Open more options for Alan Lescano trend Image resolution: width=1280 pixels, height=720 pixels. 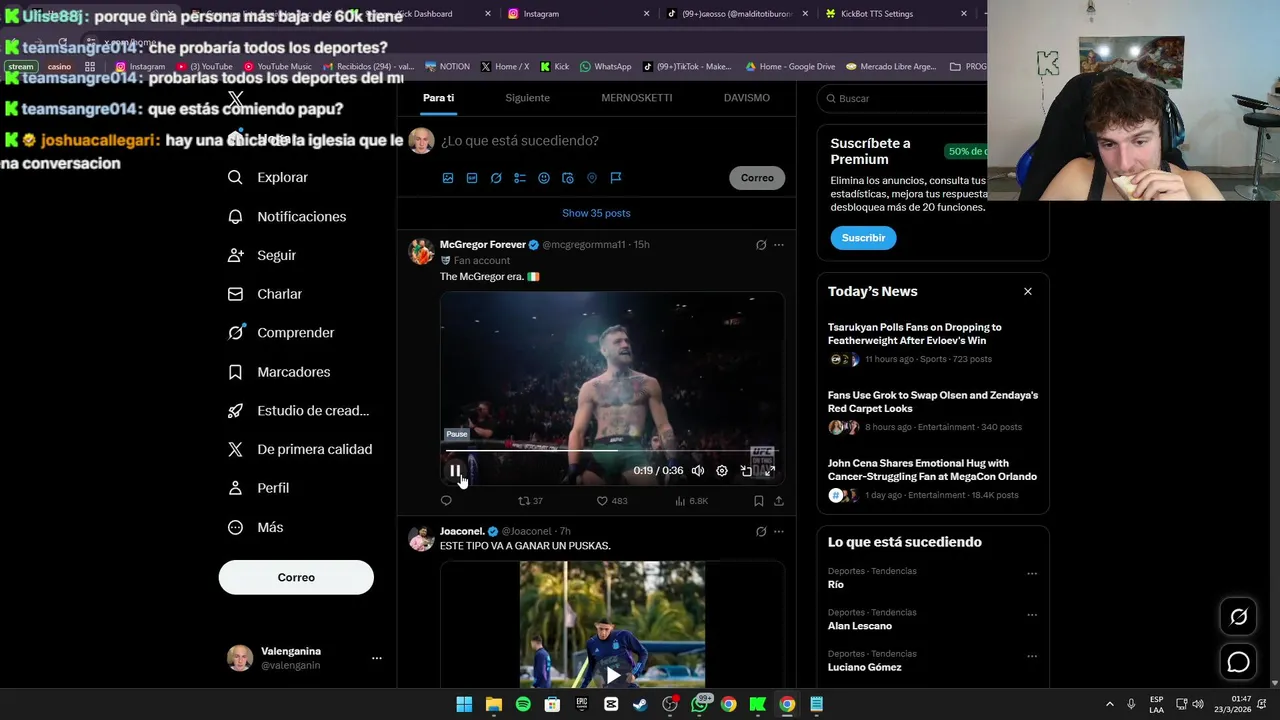pos(1032,615)
